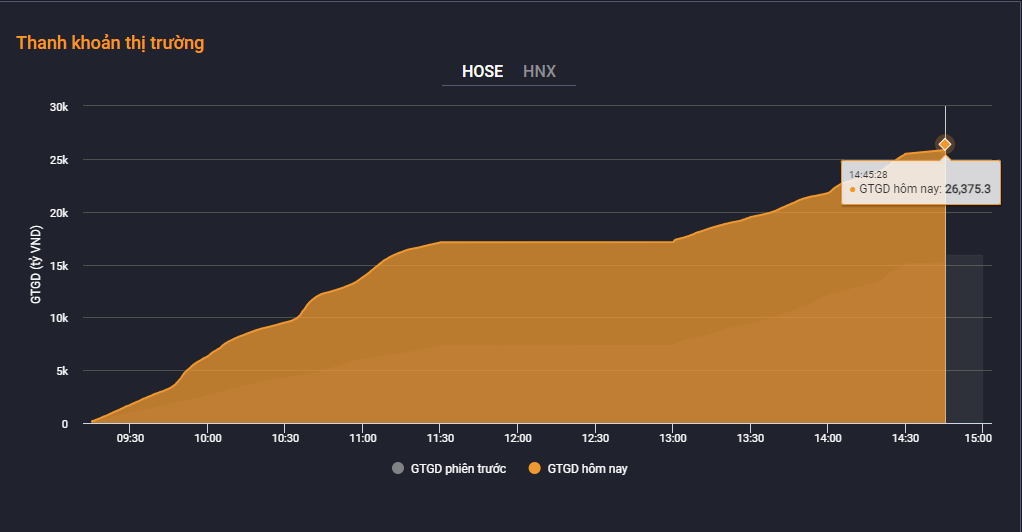Click the 'Thanh khoản thị trường' title
This screenshot has height=532, width=1022.
coord(110,43)
